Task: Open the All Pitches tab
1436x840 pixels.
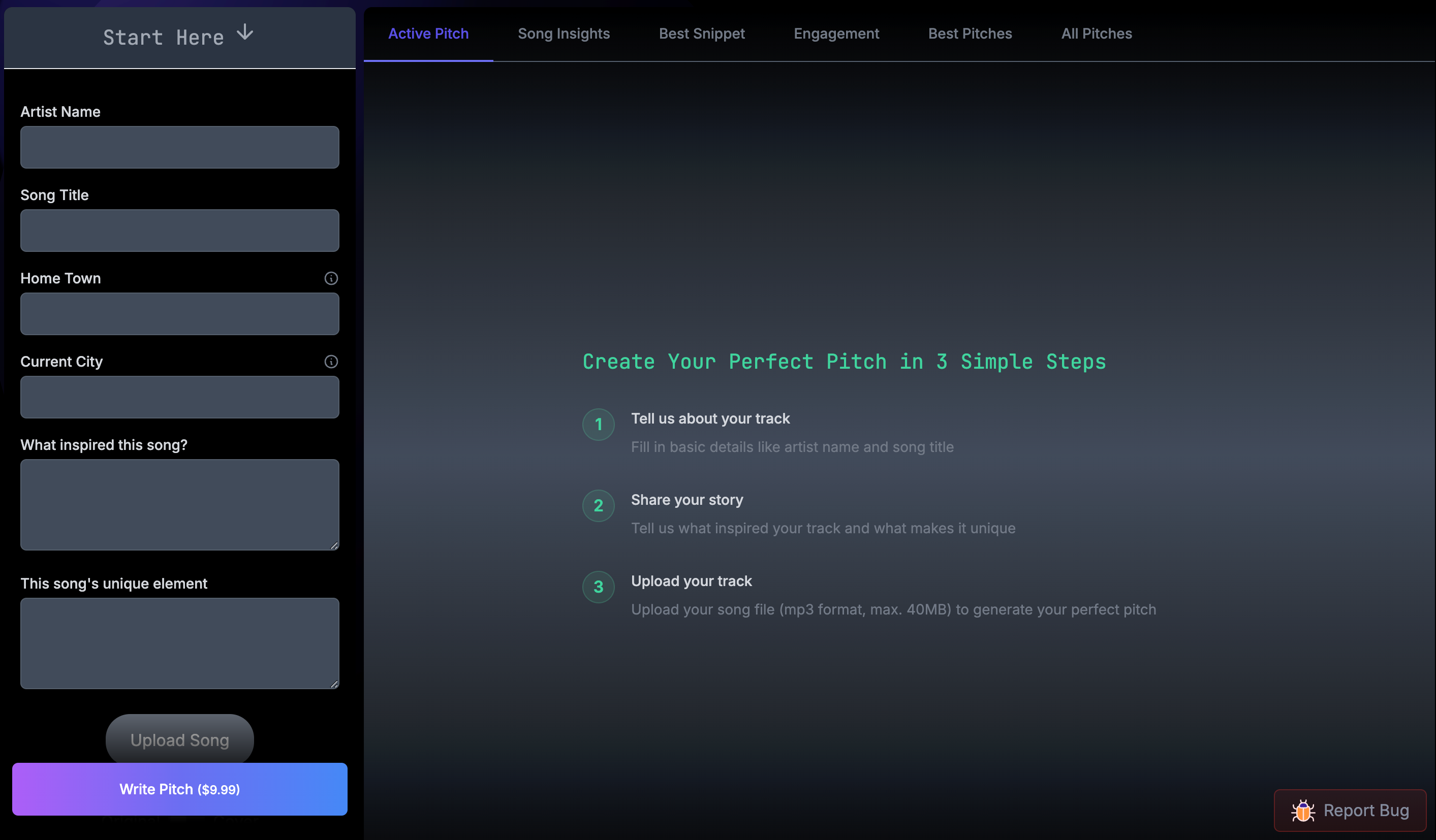Action: click(x=1097, y=34)
